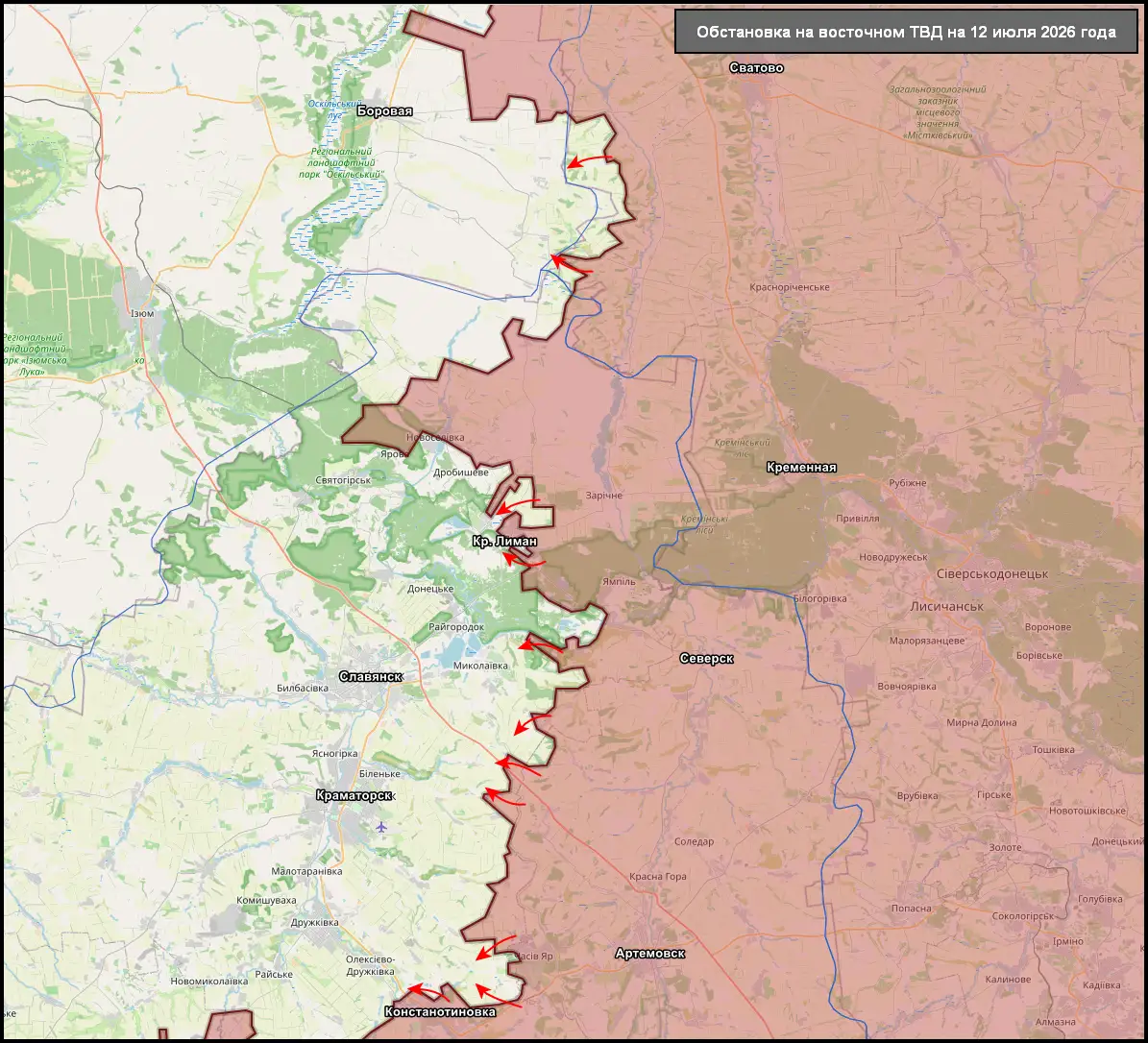Select the Соледар label
The image size is (1148, 1043).
pyautogui.click(x=694, y=842)
